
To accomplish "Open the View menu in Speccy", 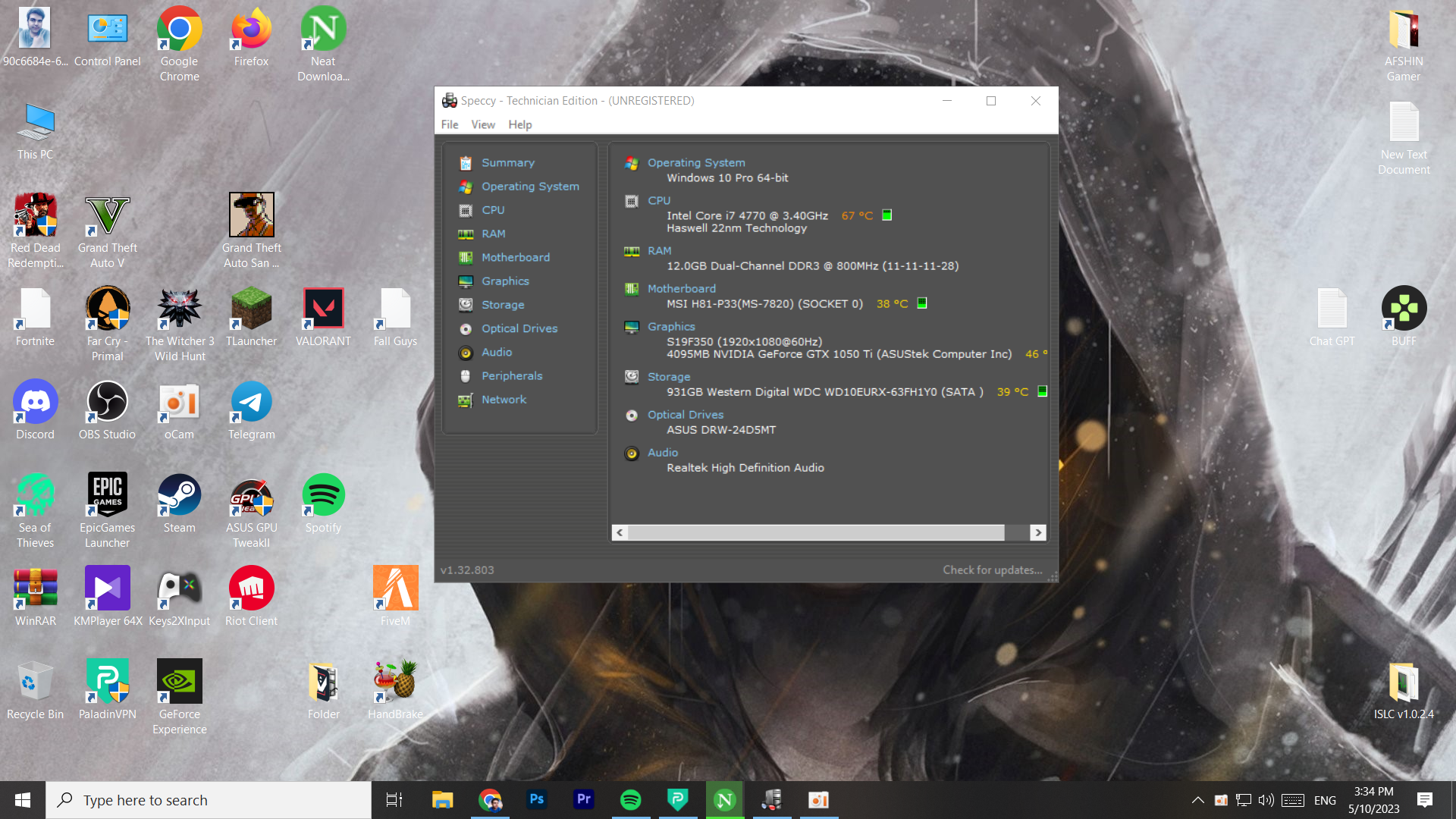I will (x=483, y=124).
